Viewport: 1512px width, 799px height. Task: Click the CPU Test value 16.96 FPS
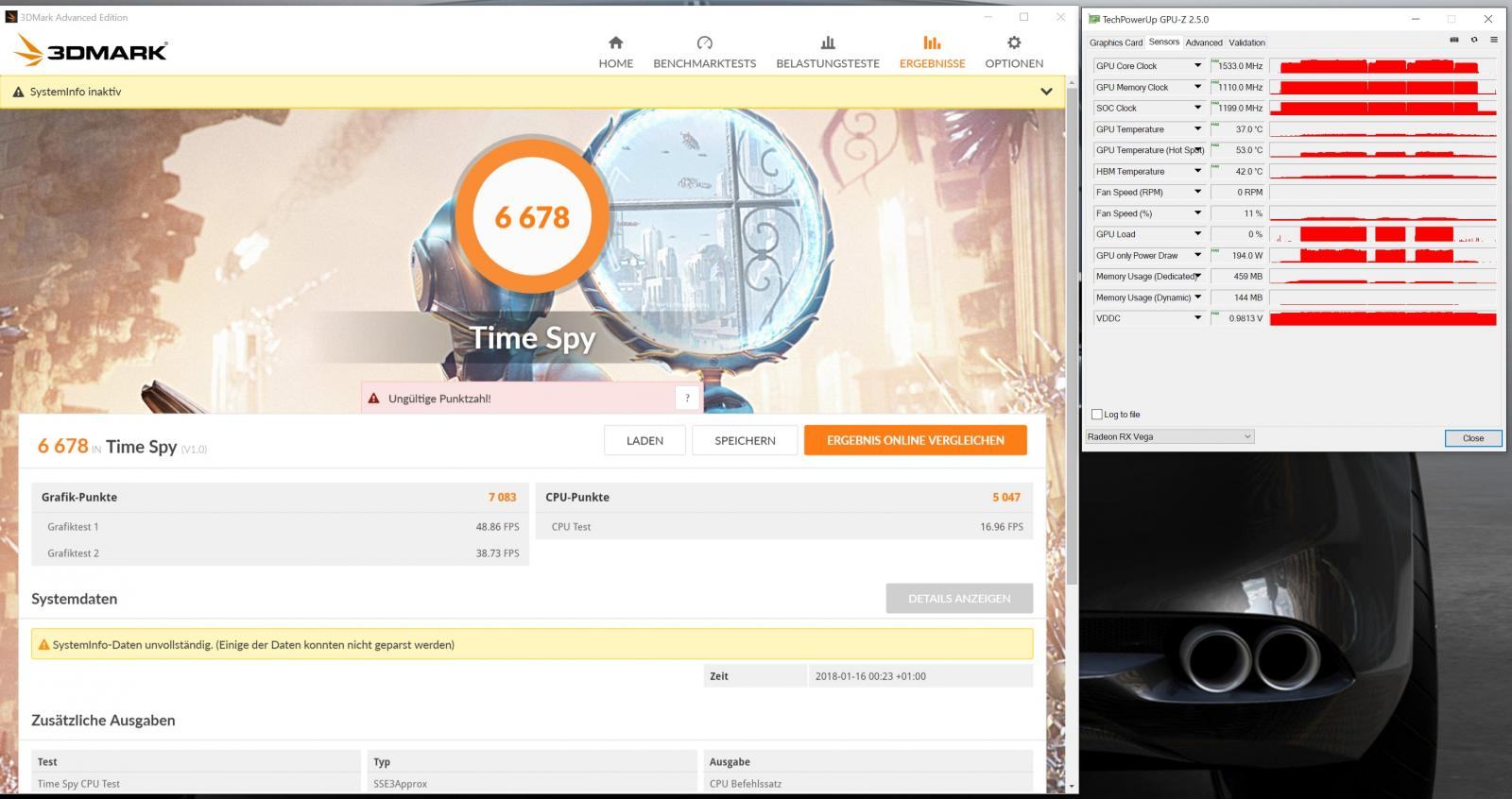pos(1002,527)
